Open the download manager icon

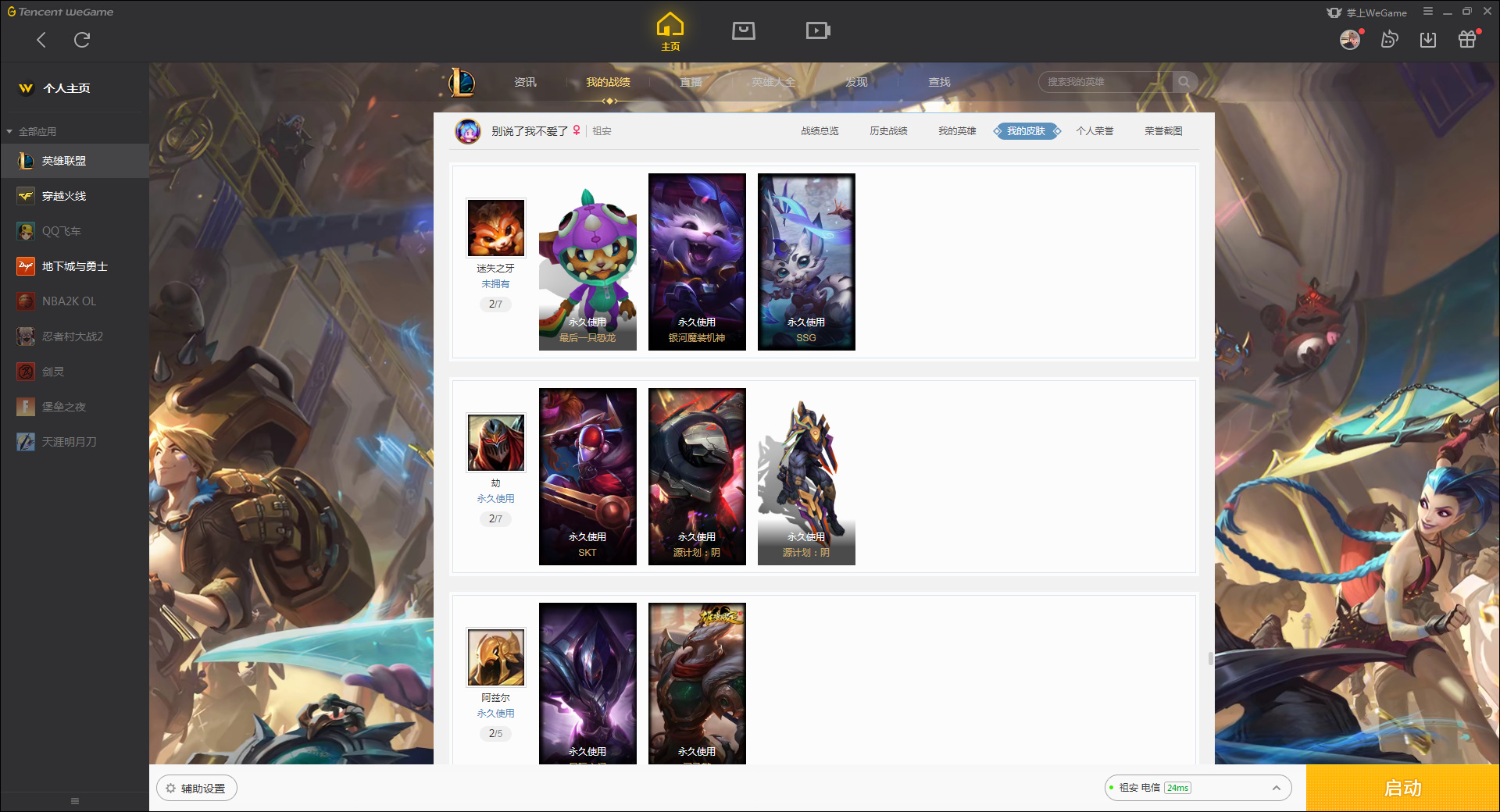coord(1428,39)
